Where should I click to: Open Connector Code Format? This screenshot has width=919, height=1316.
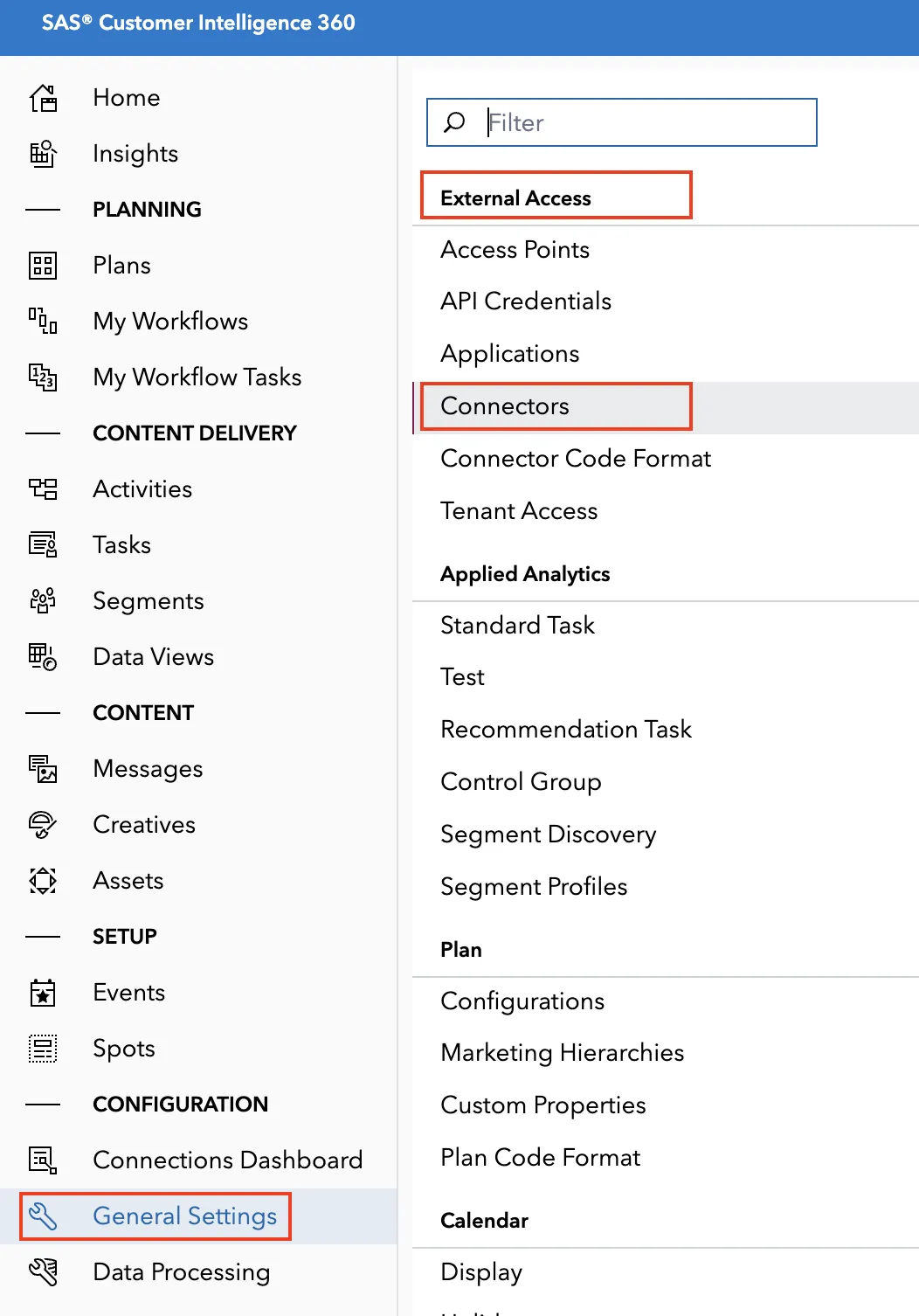[x=576, y=459]
